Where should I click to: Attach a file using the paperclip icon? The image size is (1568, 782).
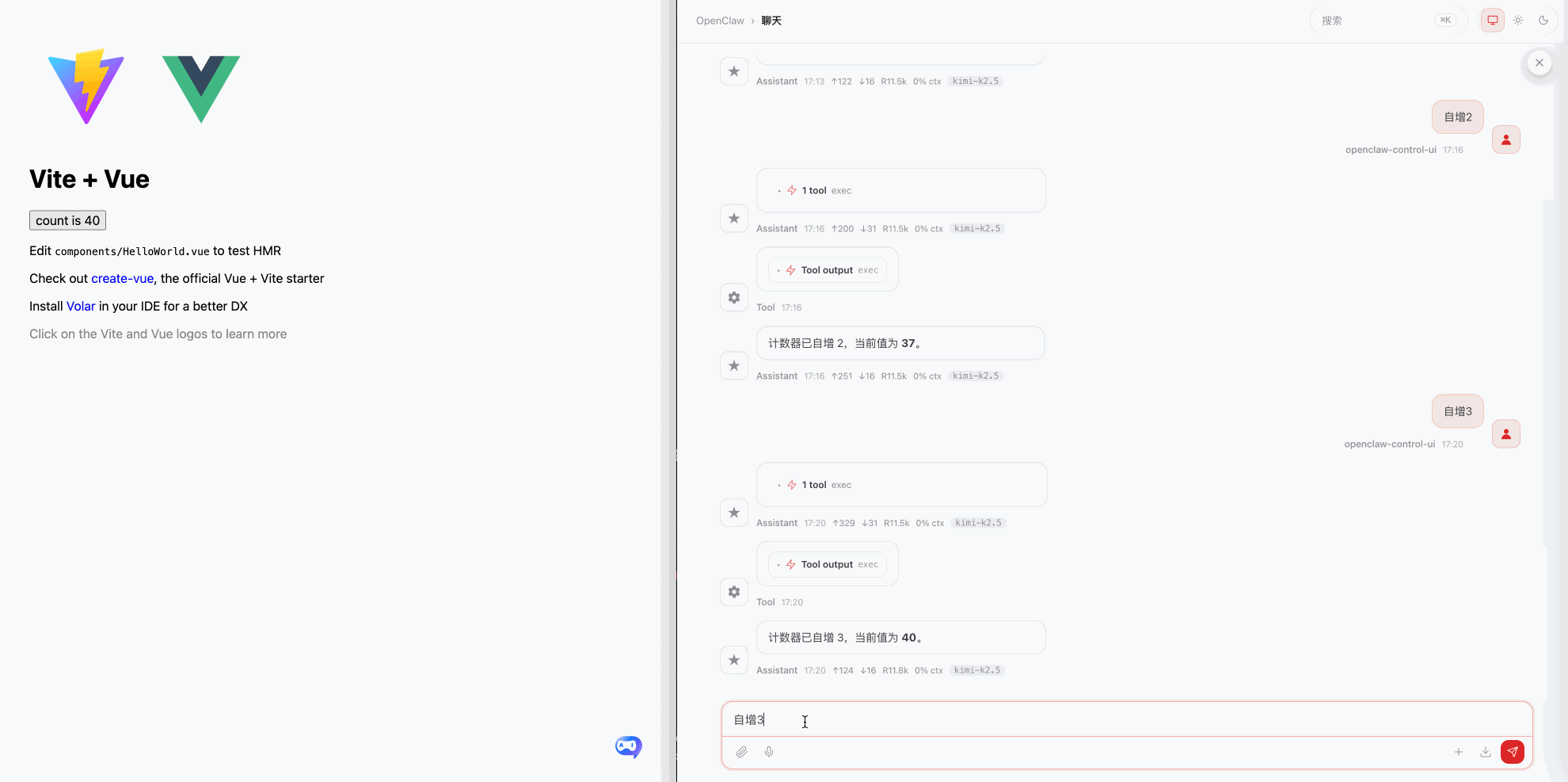pos(742,752)
